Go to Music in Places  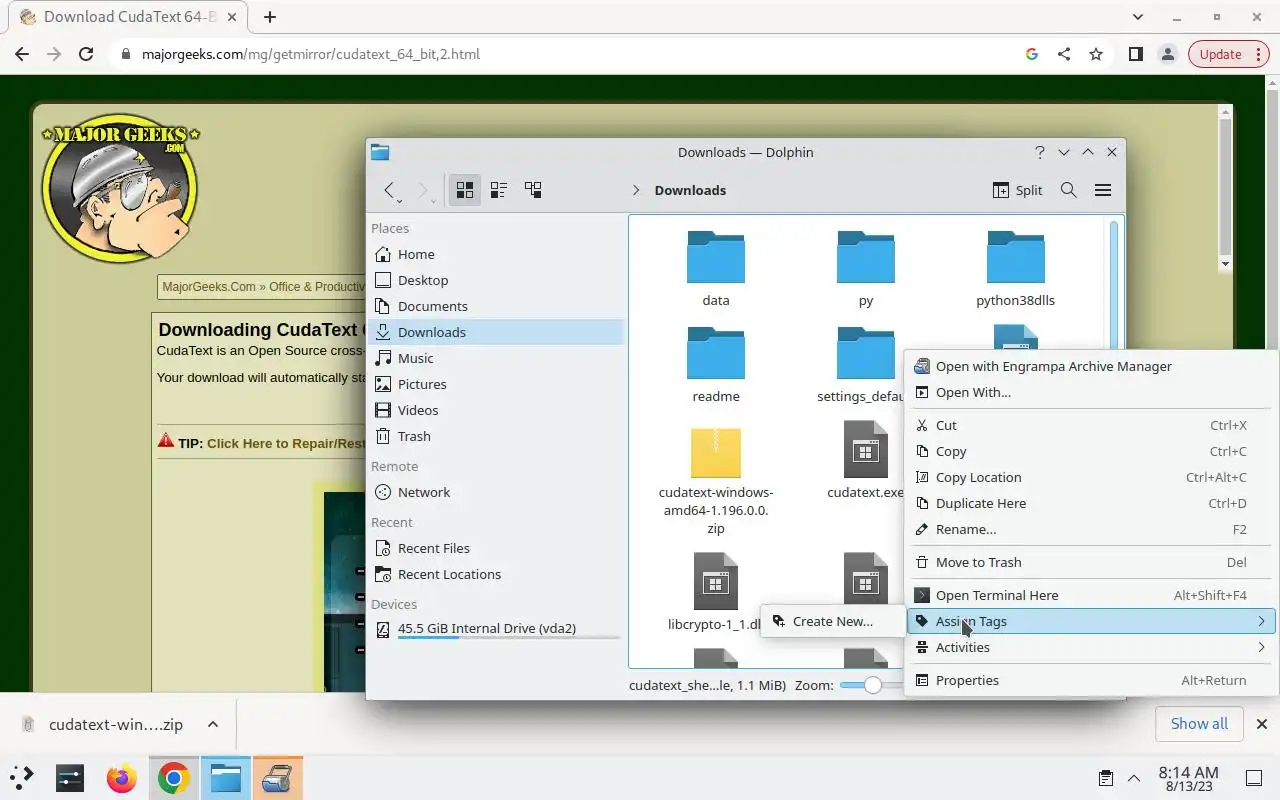pyautogui.click(x=496, y=358)
